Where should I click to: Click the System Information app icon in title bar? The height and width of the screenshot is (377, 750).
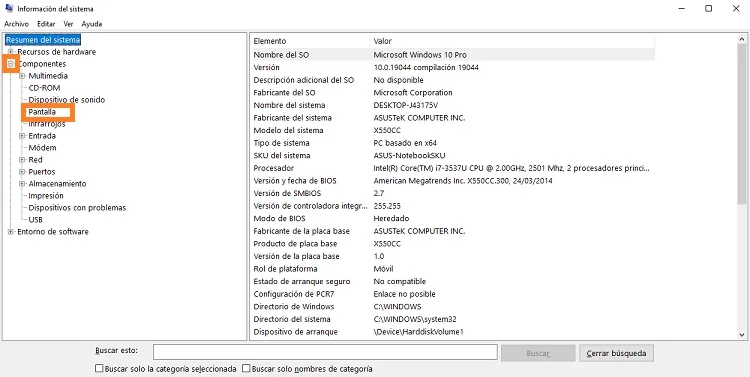(x=9, y=8)
